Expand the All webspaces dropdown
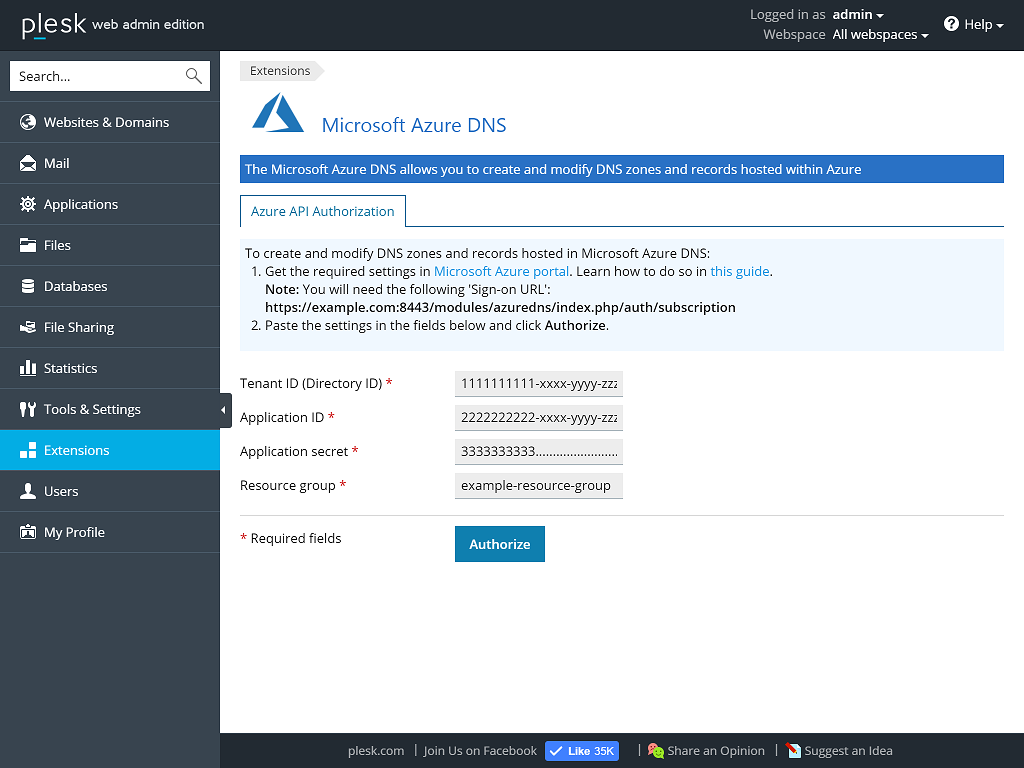The height and width of the screenshot is (768, 1024). [880, 35]
